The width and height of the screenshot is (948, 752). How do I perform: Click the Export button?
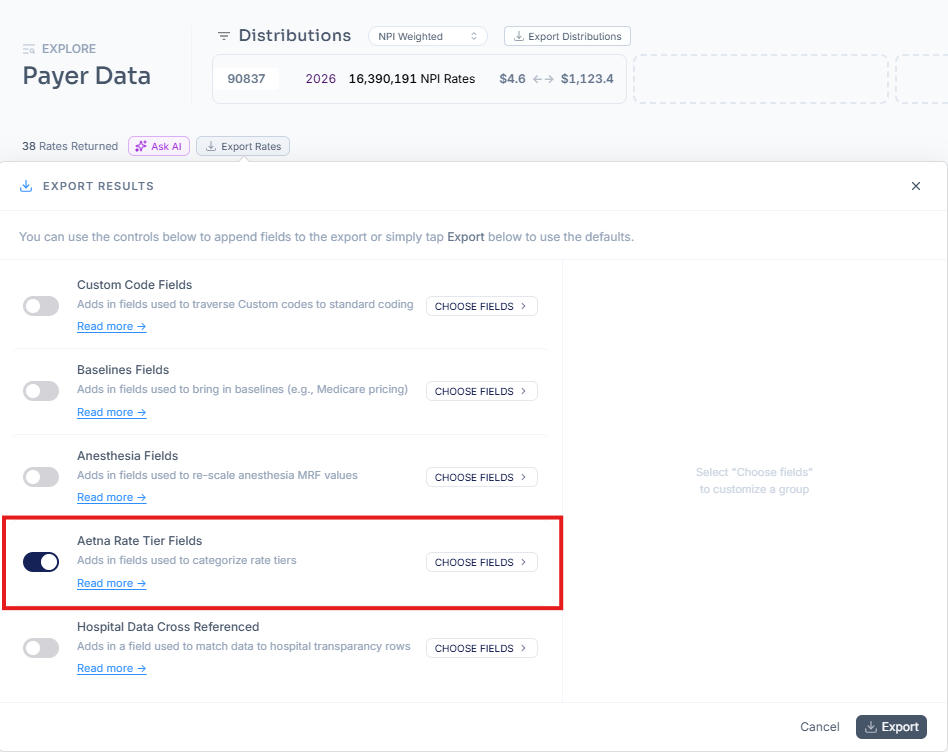point(891,727)
